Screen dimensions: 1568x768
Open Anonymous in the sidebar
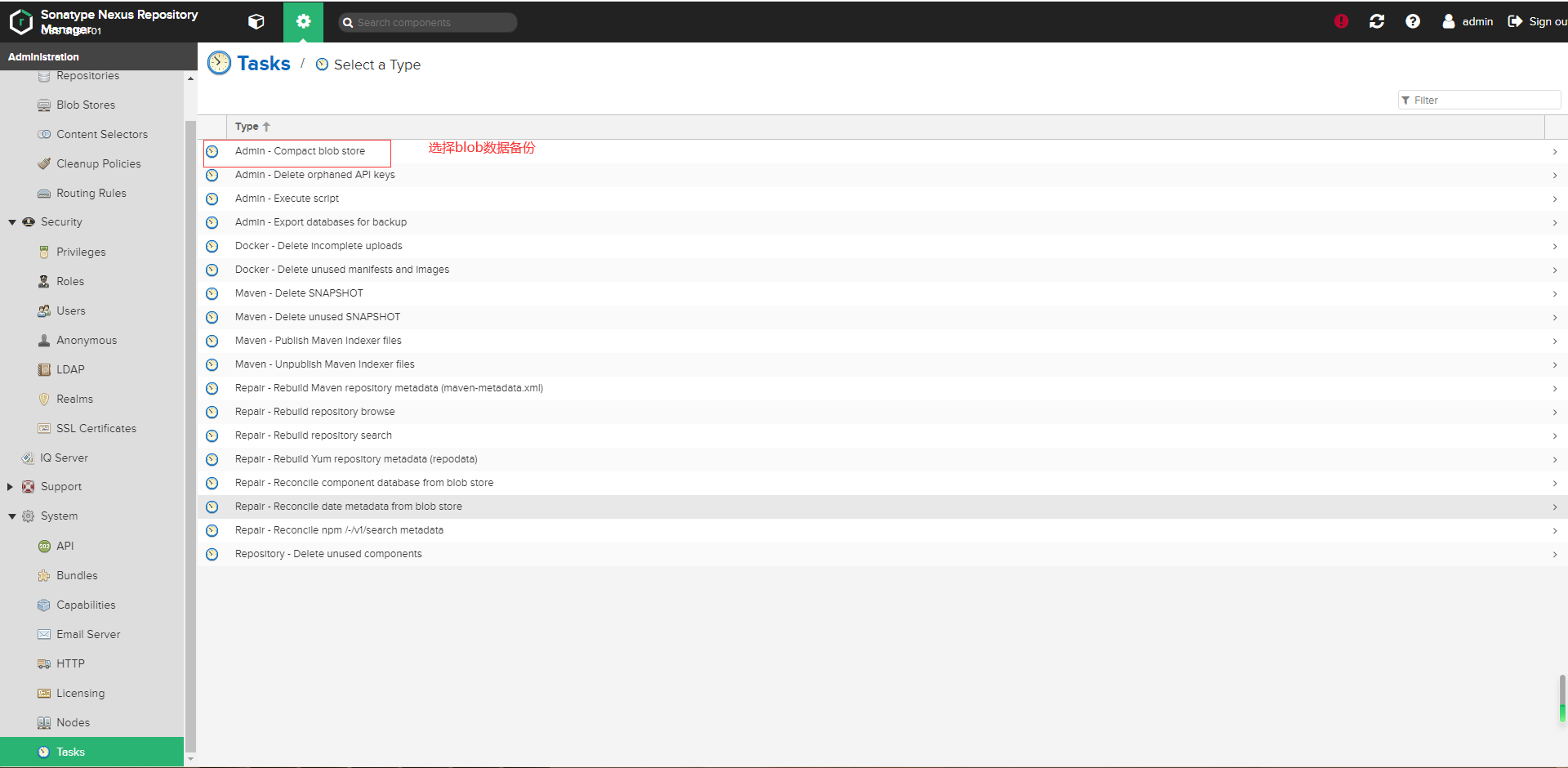(x=87, y=340)
